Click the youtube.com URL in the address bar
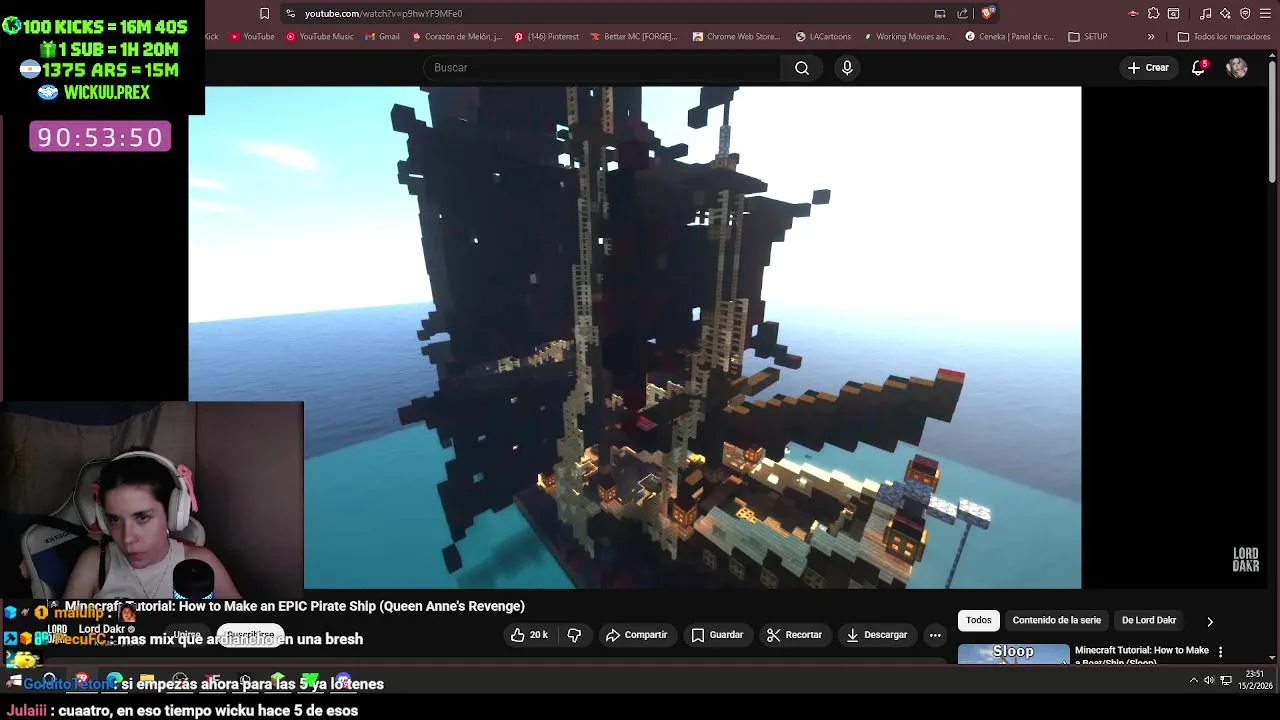This screenshot has height=720, width=1280. pos(384,14)
